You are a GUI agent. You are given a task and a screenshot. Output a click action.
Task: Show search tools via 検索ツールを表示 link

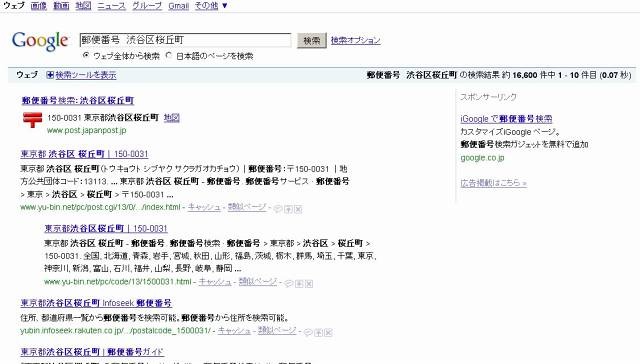pyautogui.click(x=86, y=75)
